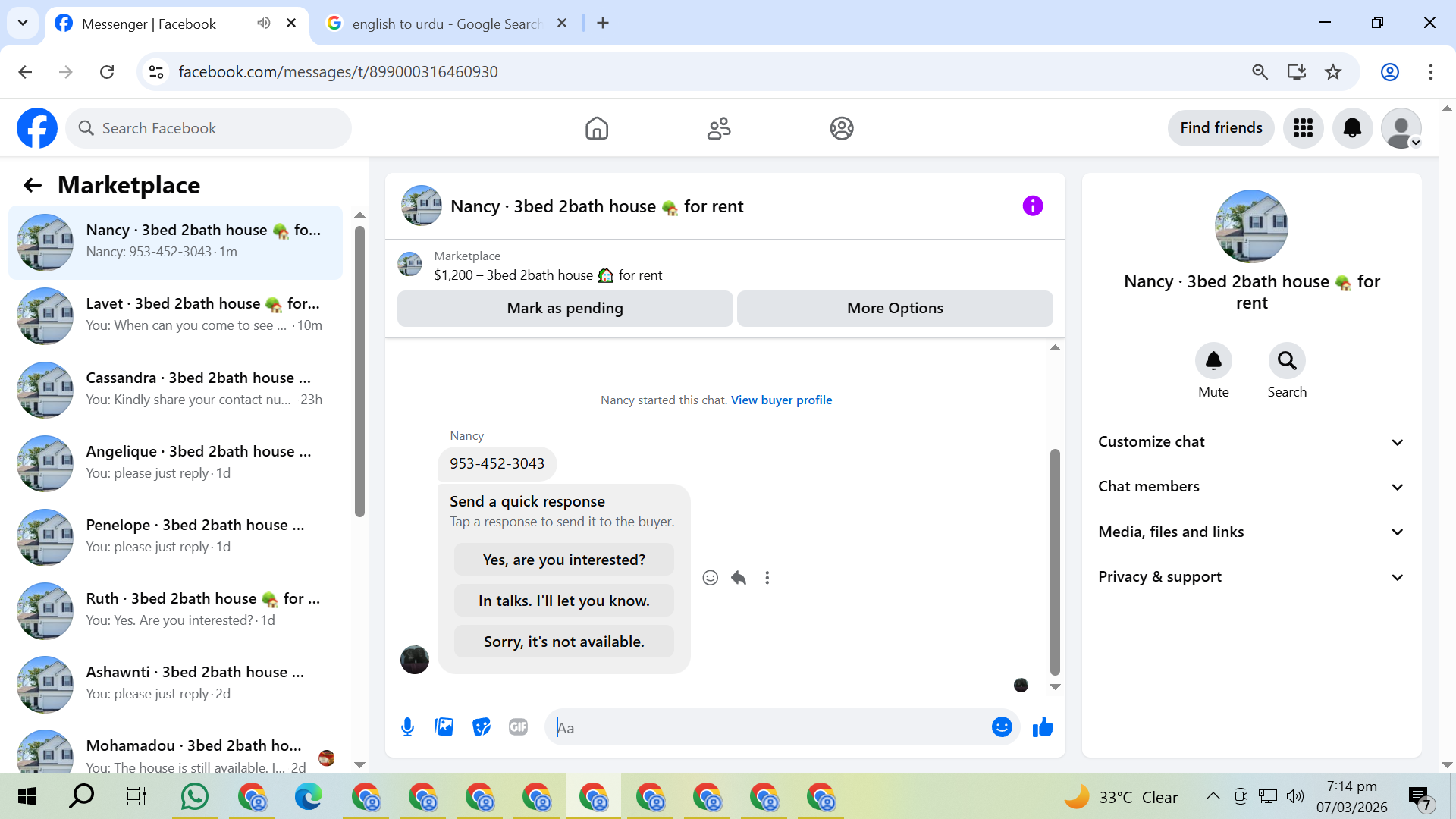Open Lavet's 3bed 2bath house chat

click(x=176, y=315)
